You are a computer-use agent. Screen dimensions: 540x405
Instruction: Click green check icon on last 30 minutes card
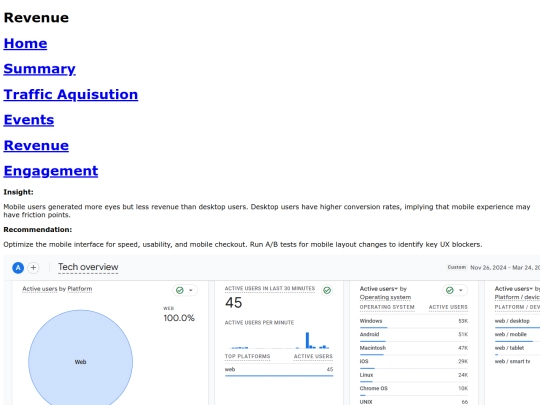[327, 290]
